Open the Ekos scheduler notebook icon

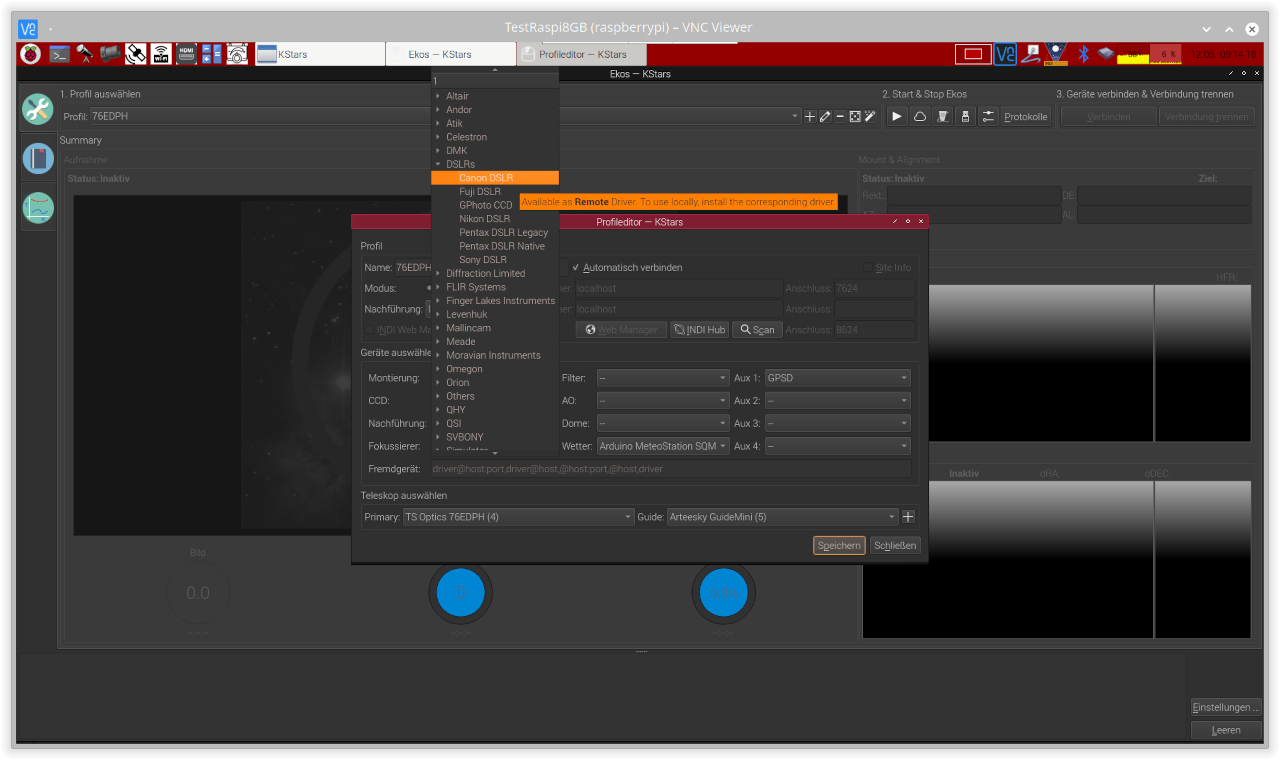click(x=38, y=158)
